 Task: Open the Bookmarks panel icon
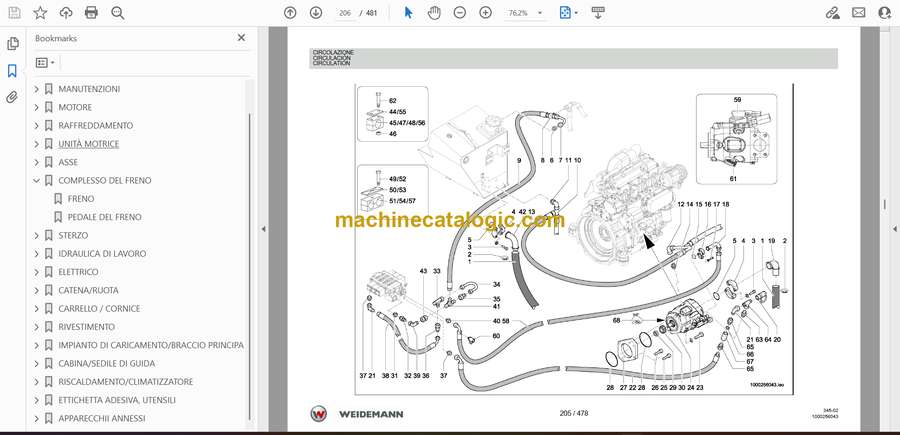click(12, 71)
